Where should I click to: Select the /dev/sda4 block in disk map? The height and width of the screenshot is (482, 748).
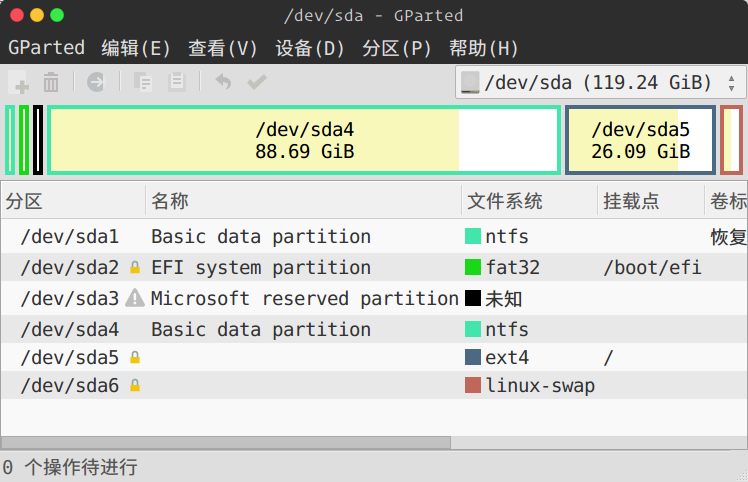click(304, 141)
